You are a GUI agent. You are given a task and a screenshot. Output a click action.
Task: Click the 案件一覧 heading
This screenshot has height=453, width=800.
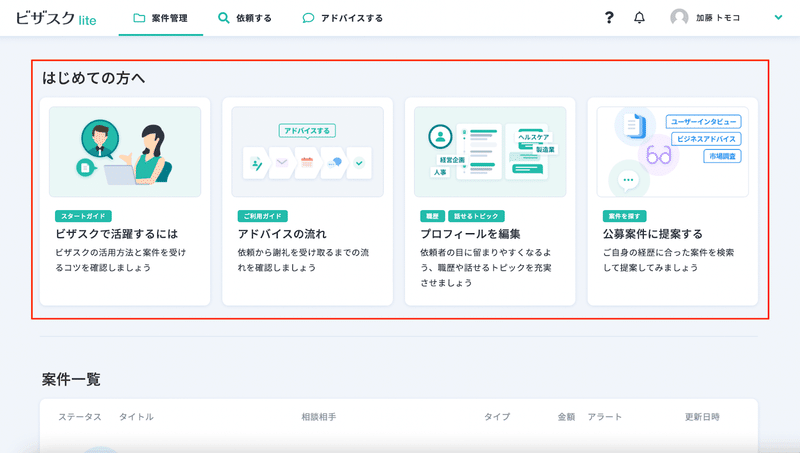click(x=71, y=379)
